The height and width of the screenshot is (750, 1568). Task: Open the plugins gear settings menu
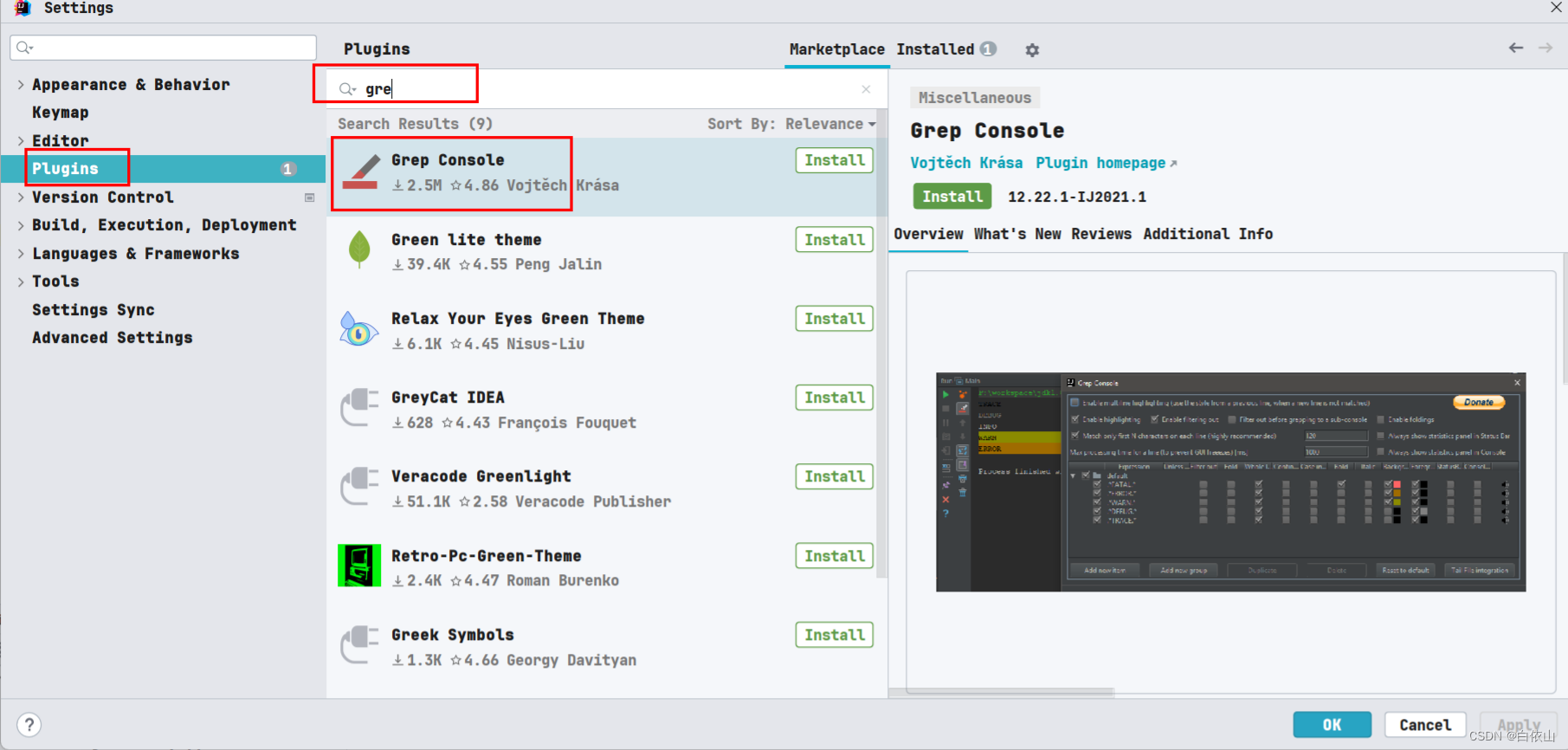pos(1032,50)
